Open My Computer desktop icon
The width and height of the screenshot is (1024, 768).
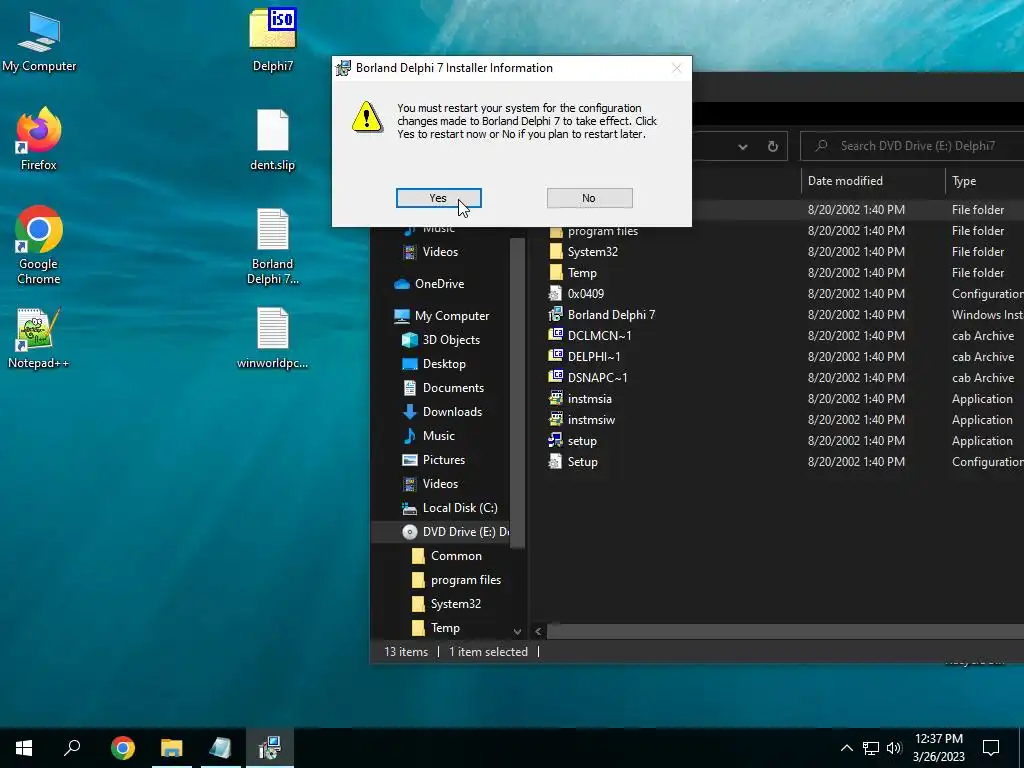39,41
